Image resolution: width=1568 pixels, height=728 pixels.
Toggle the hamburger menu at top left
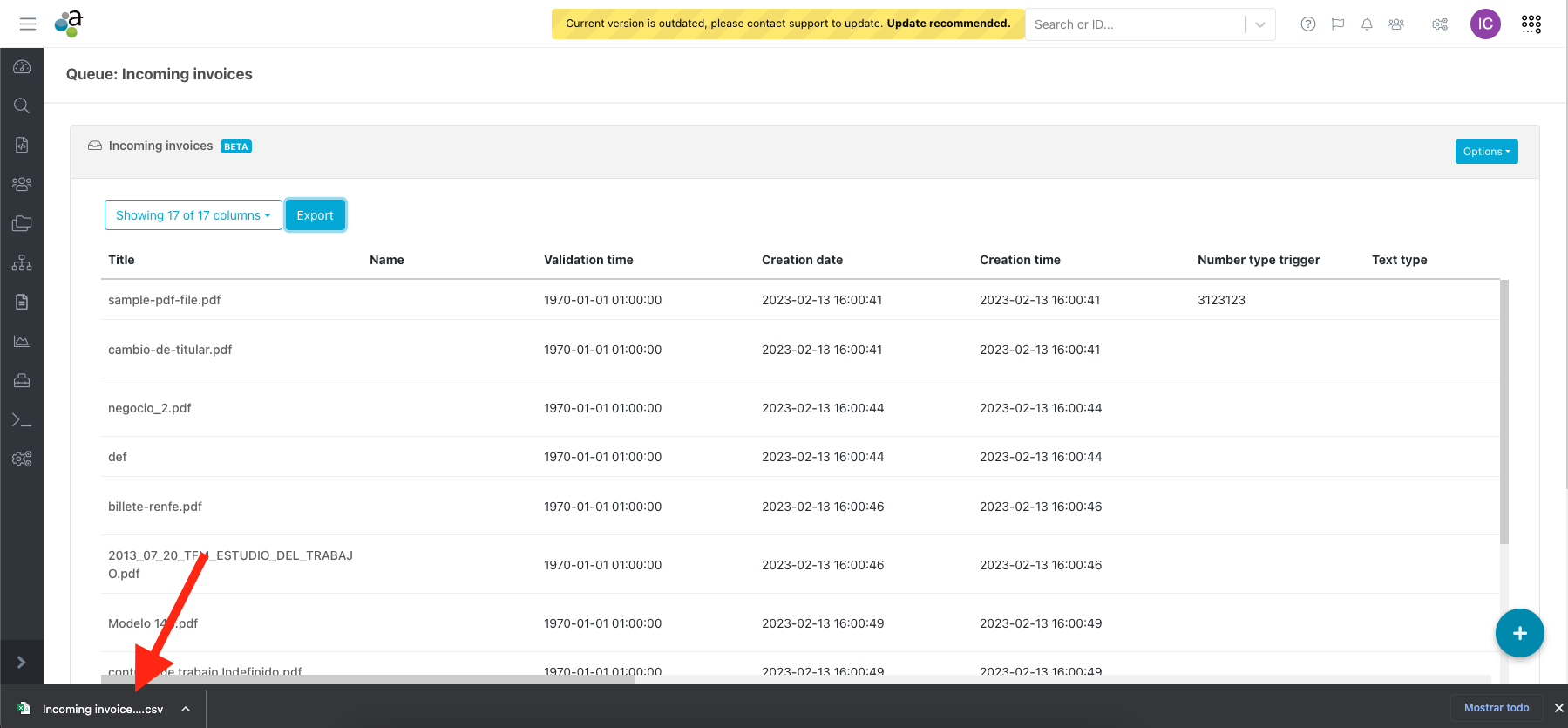pyautogui.click(x=28, y=24)
